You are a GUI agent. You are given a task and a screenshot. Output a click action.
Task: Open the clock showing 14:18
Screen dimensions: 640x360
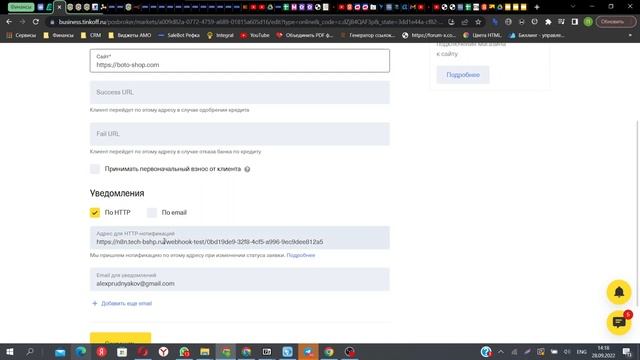(x=603, y=352)
